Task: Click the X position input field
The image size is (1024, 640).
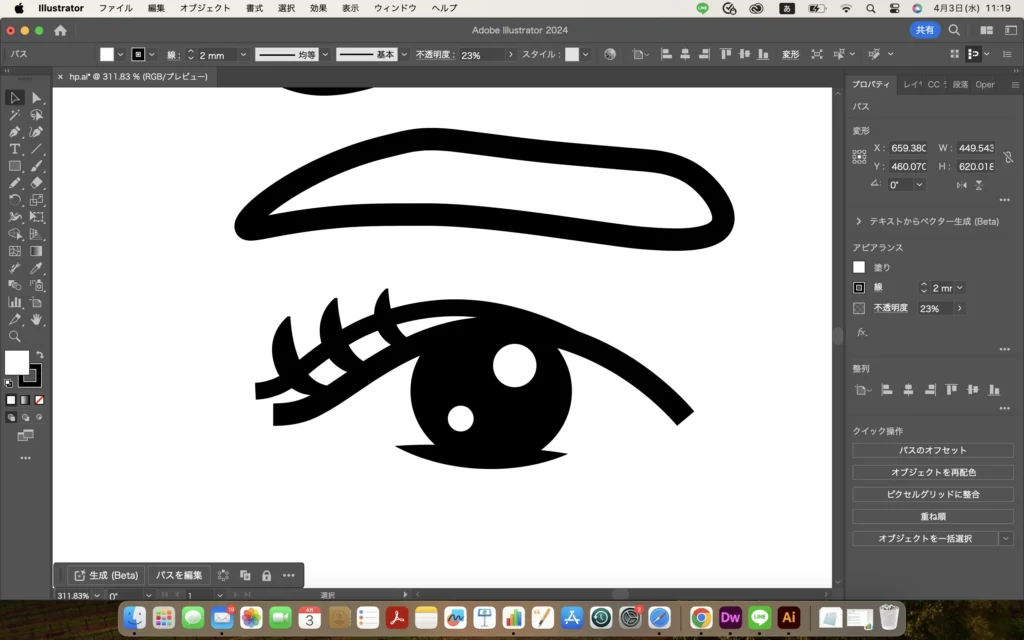Action: tap(908, 148)
